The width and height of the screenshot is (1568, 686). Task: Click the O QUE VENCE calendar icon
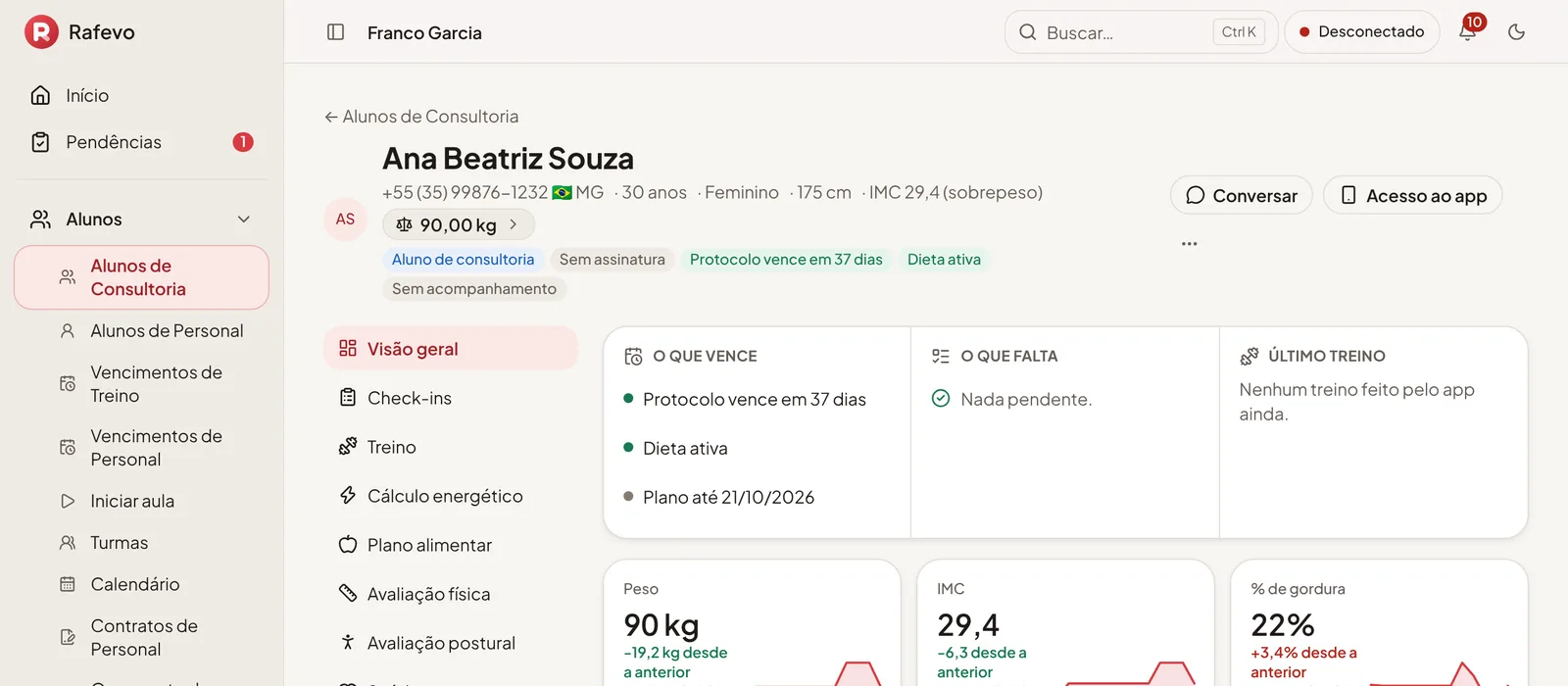pyautogui.click(x=633, y=356)
